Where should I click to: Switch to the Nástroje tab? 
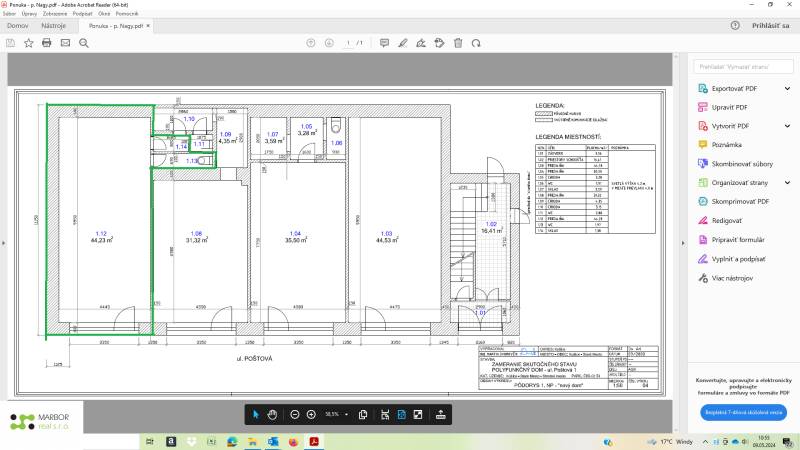click(x=53, y=26)
